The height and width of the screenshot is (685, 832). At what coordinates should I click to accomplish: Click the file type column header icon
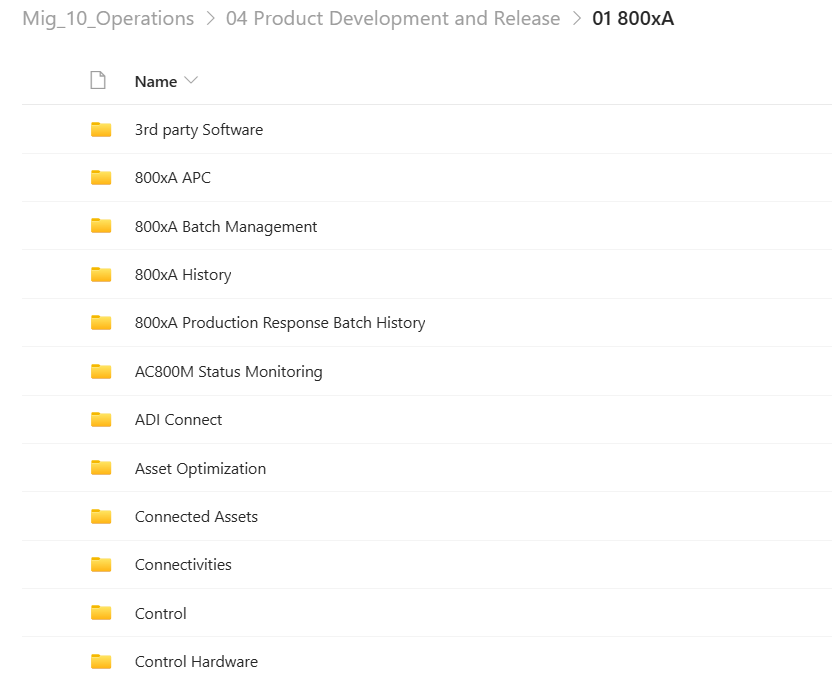98,81
